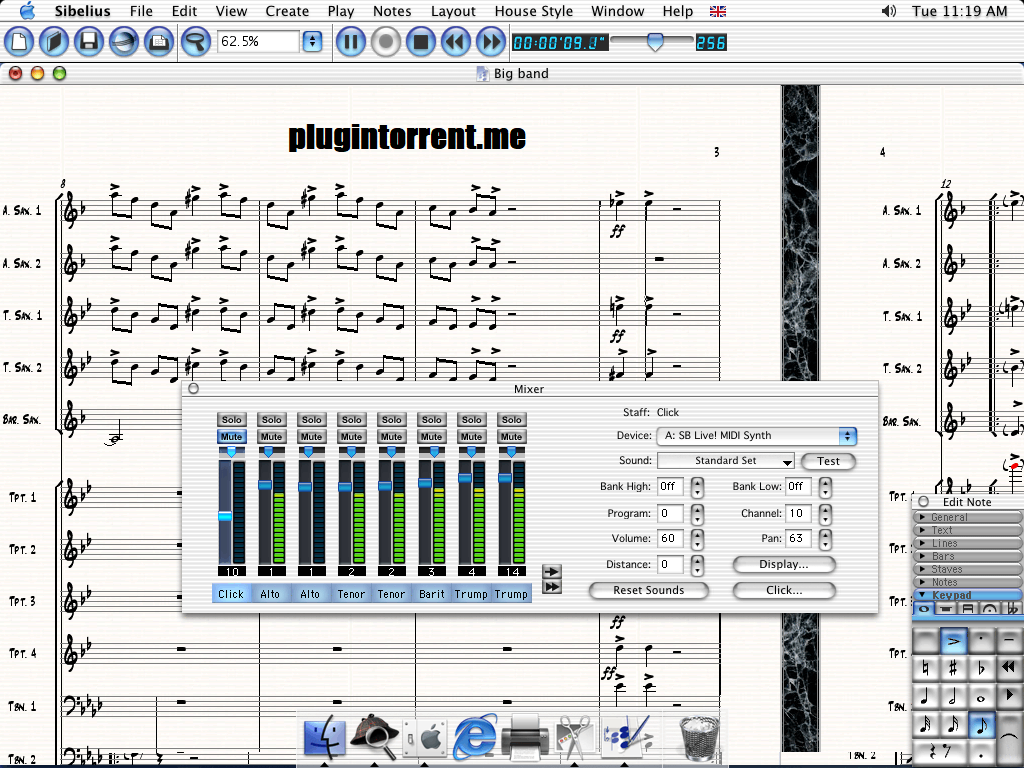Show next mixer staves with single arrow
The image size is (1024, 768).
(552, 572)
